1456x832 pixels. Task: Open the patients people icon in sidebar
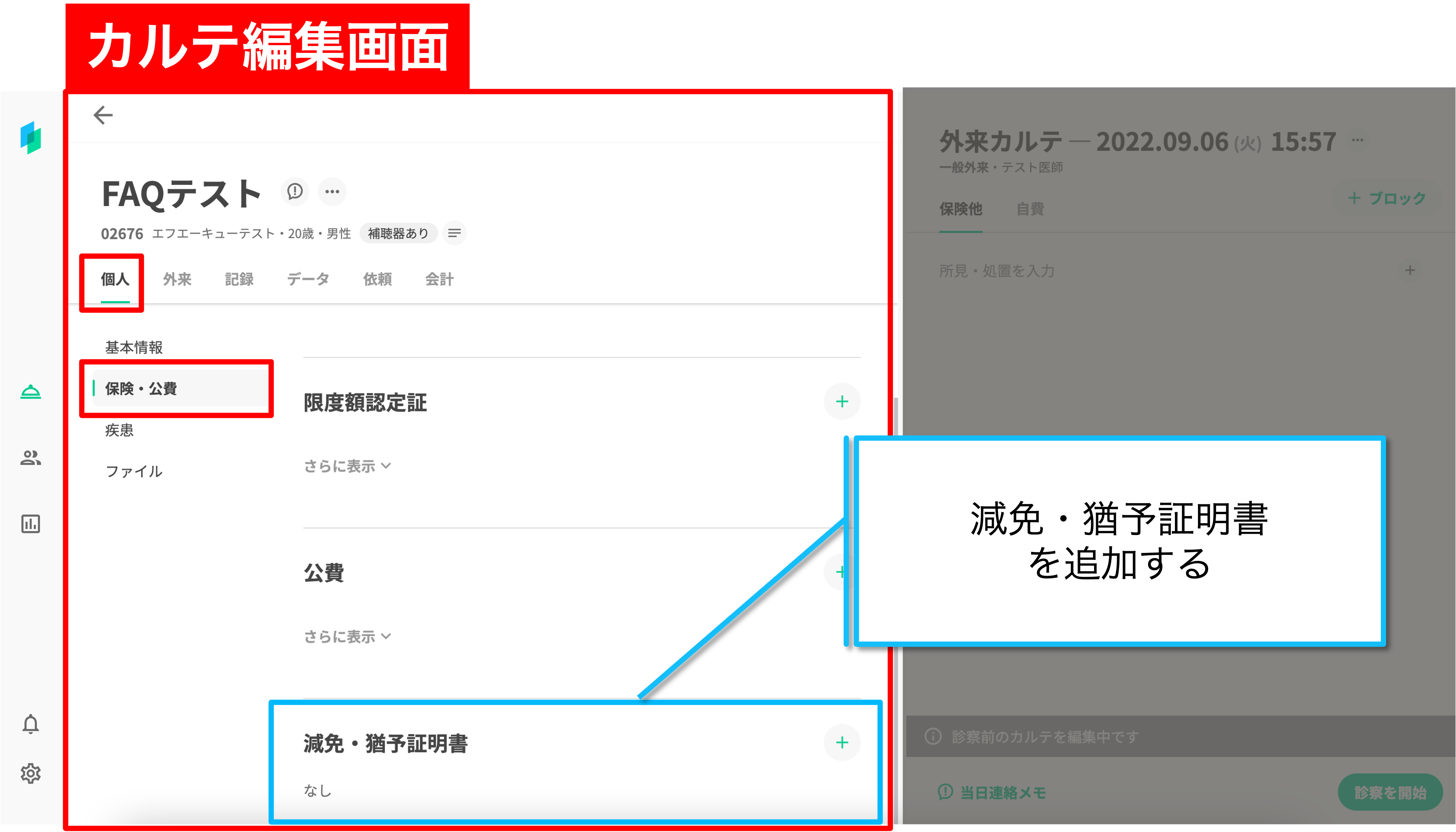[31, 458]
